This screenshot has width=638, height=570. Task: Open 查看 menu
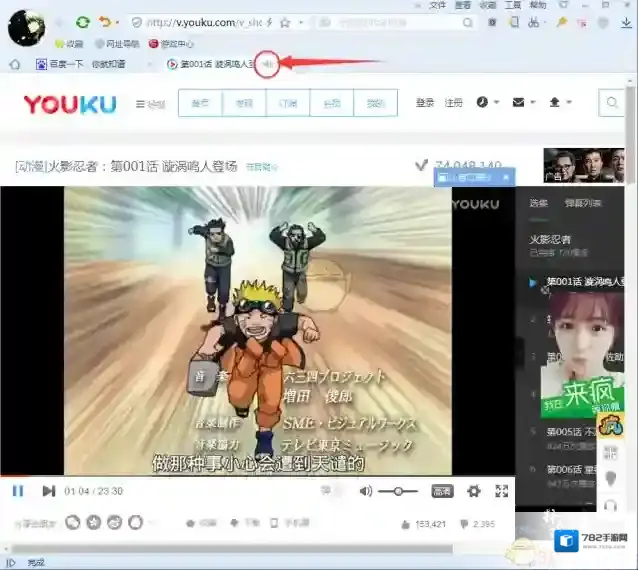click(x=463, y=5)
